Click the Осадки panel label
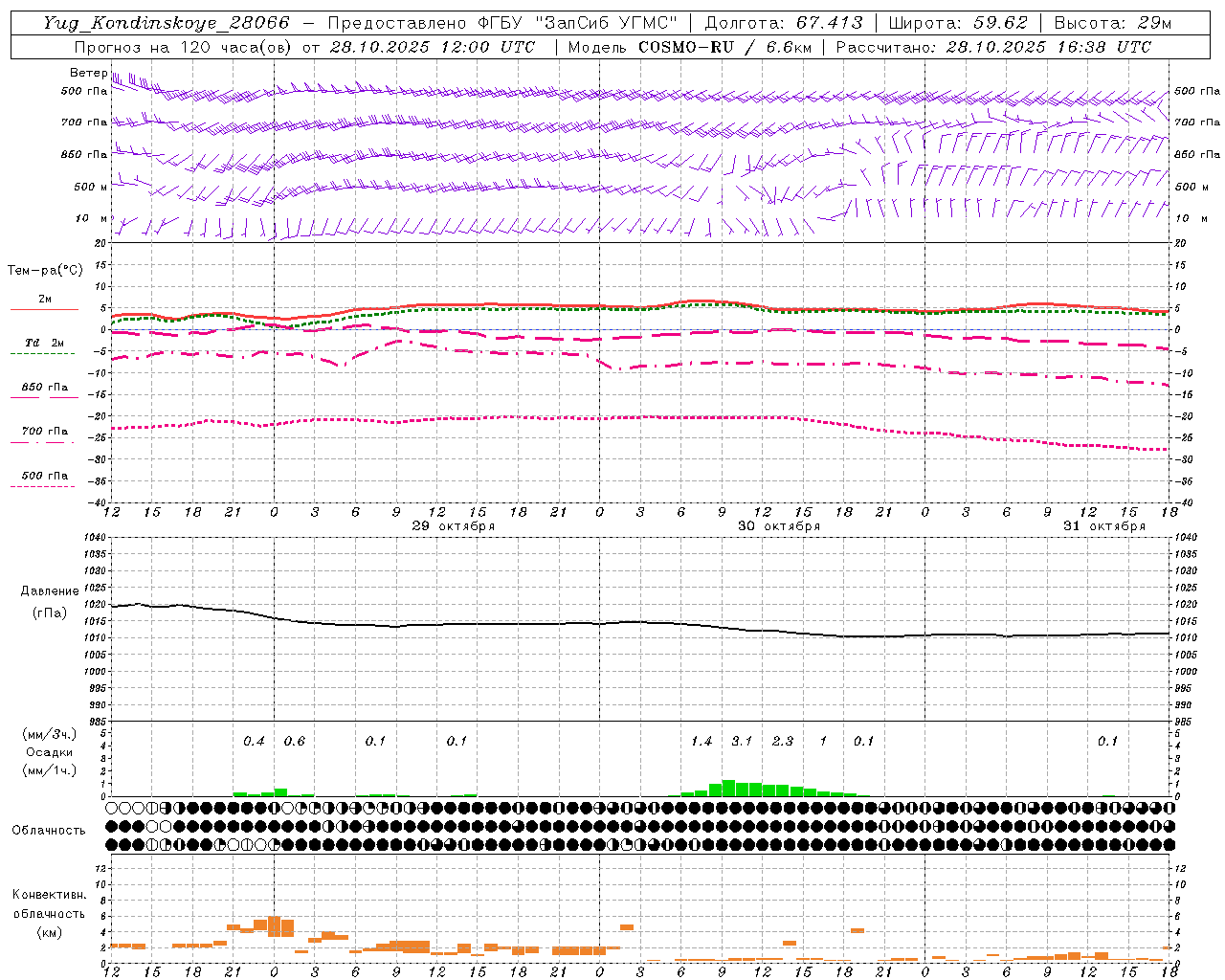The image size is (1225, 980). click(x=49, y=752)
